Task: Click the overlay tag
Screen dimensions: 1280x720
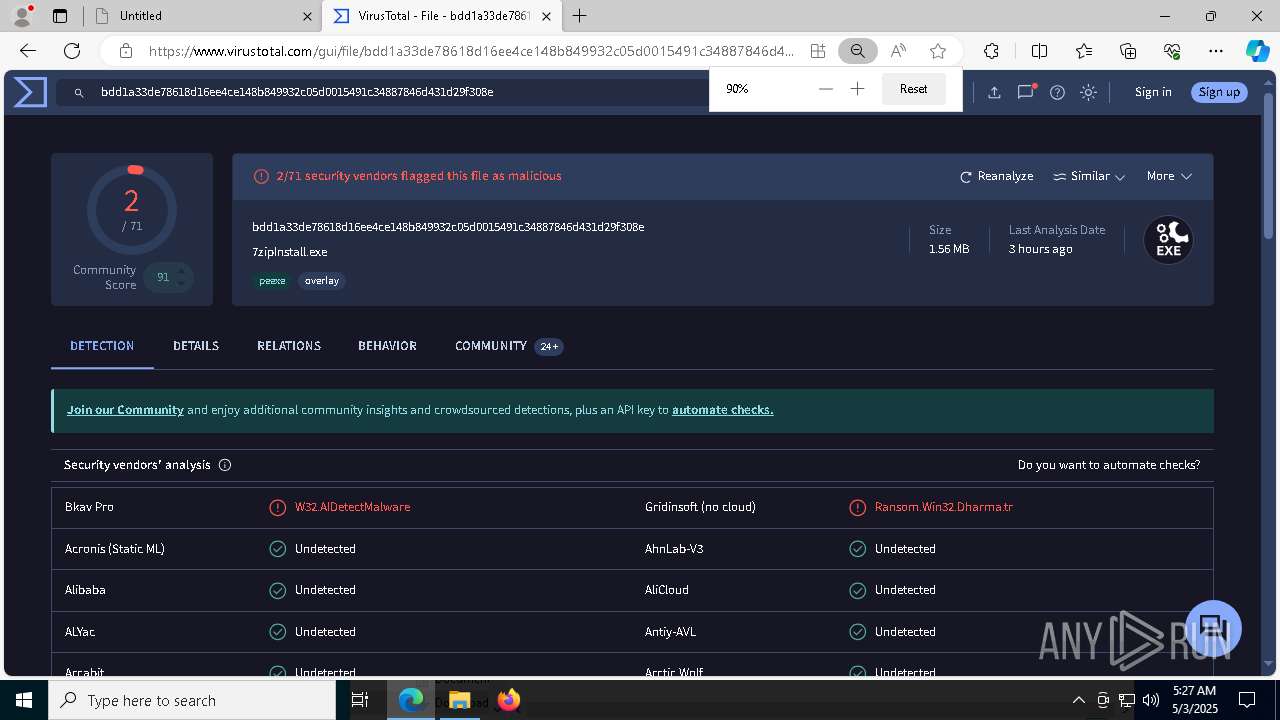Action: [322, 281]
